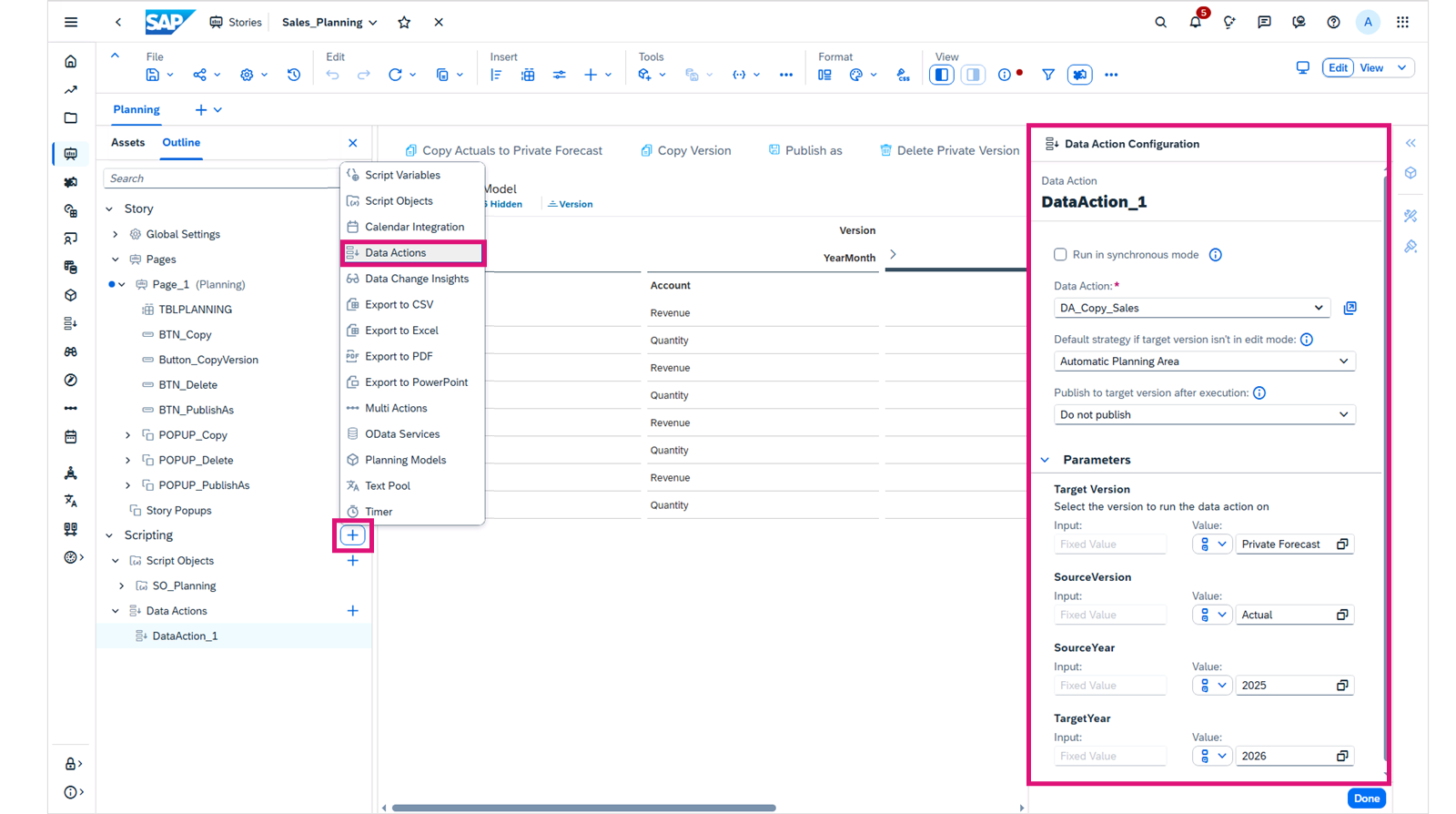Collapse the Scripting section

coord(109,535)
